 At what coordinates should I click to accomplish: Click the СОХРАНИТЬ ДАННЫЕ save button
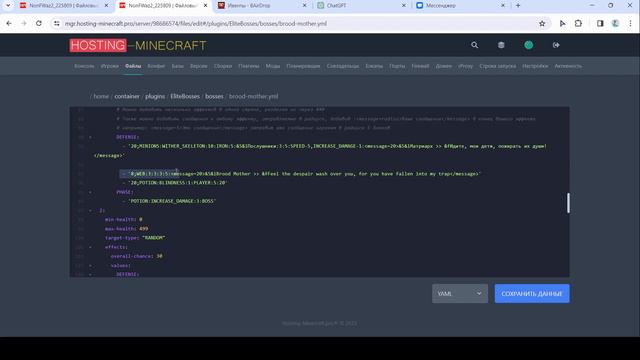point(532,293)
